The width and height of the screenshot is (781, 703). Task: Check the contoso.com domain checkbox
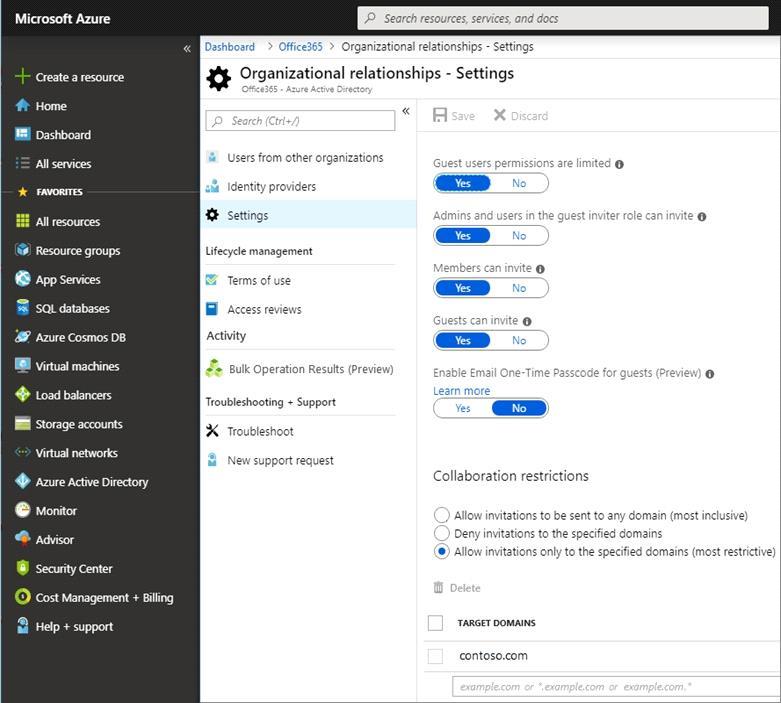(x=435, y=656)
